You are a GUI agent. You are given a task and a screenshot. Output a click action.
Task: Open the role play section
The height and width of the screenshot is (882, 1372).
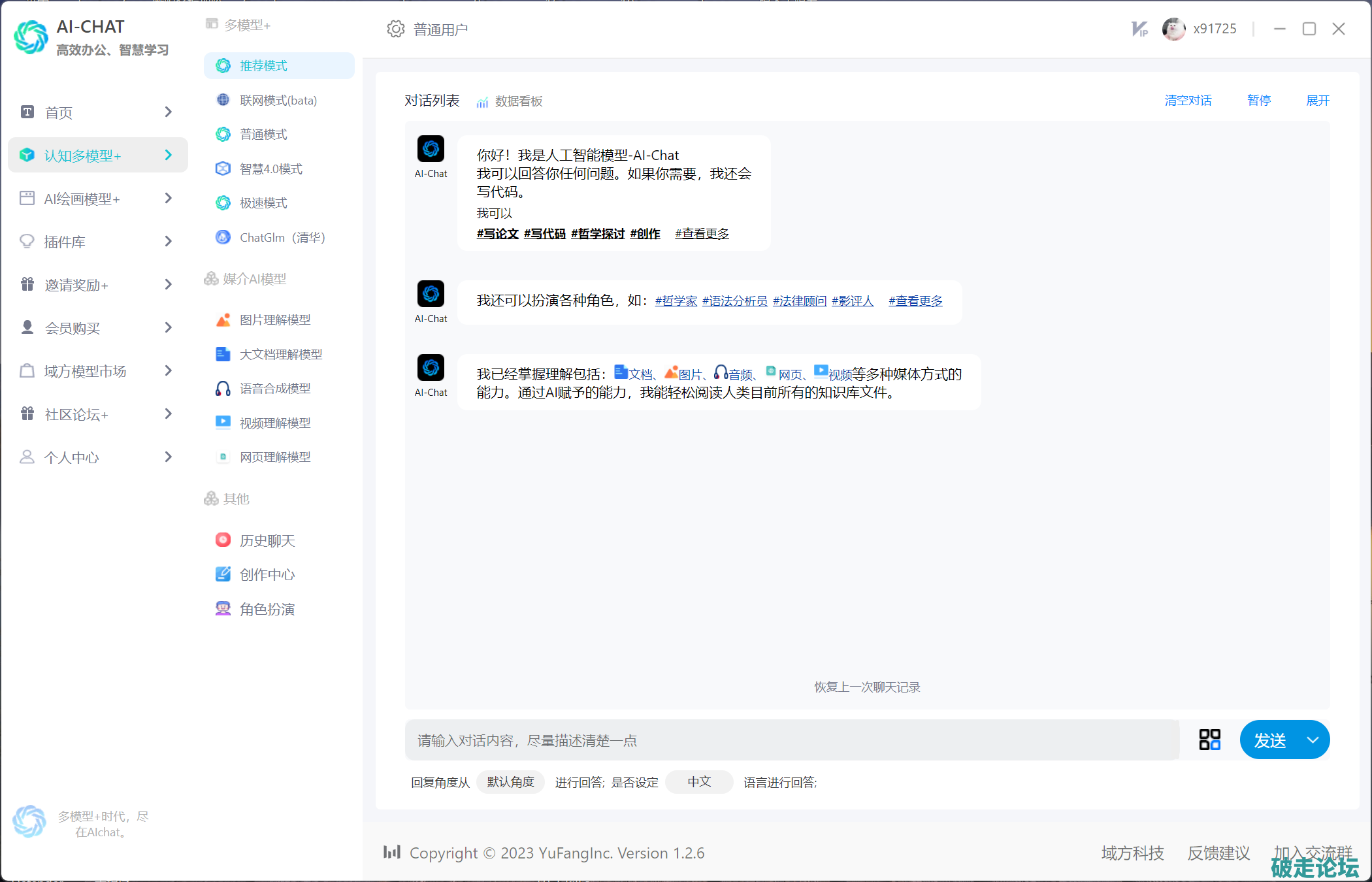(x=267, y=609)
